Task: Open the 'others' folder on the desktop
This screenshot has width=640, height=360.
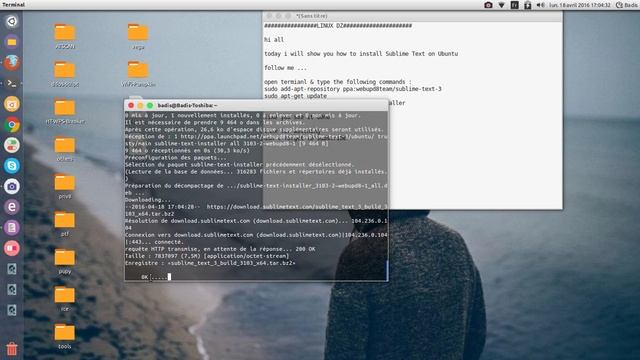Action: [x=64, y=149]
